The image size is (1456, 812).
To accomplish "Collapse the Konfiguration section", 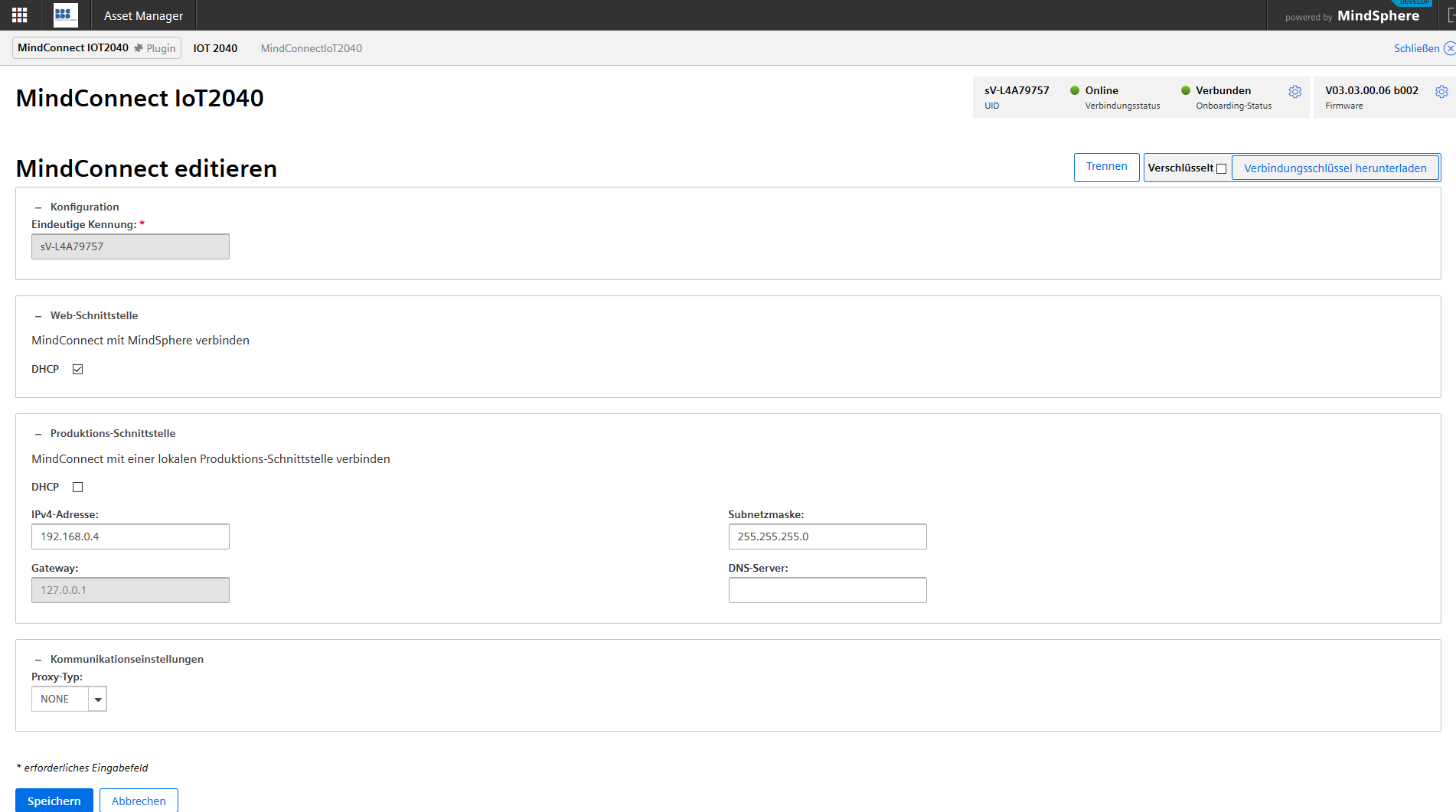I will [38, 207].
